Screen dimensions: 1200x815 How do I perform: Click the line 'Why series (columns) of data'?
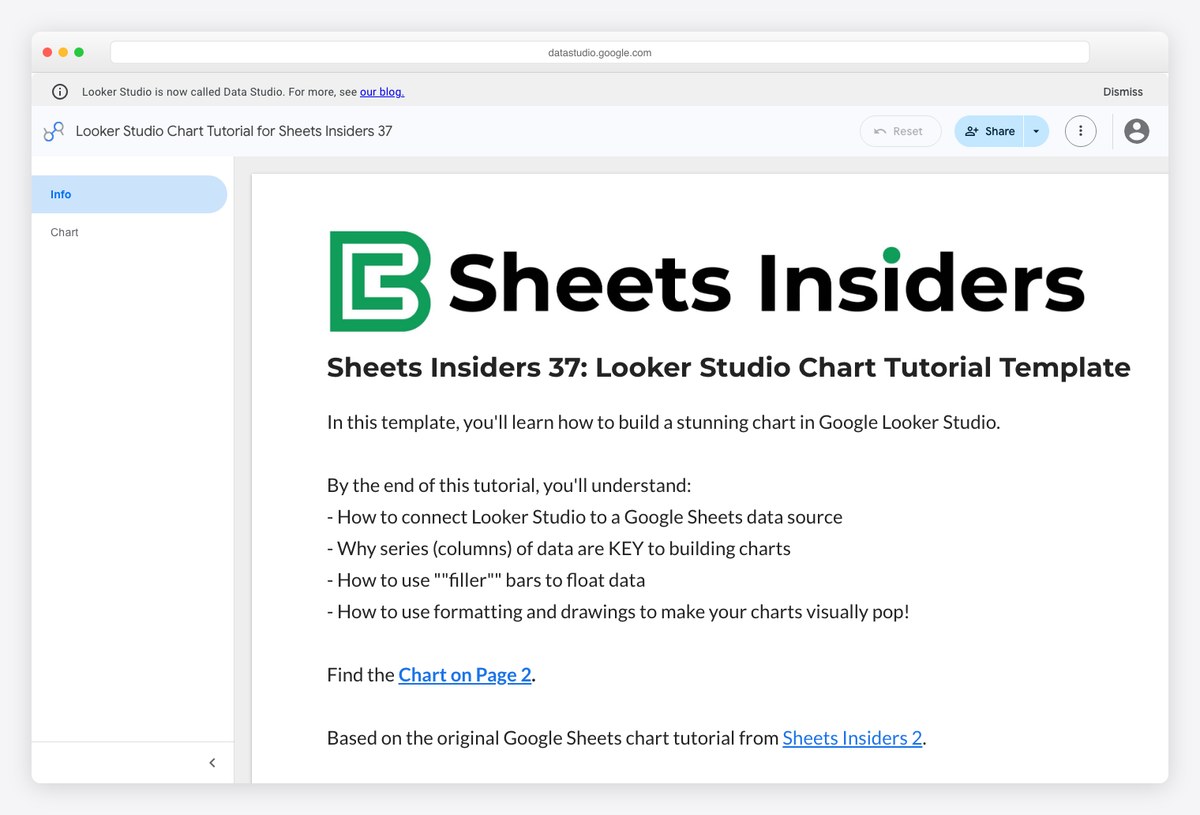point(559,549)
